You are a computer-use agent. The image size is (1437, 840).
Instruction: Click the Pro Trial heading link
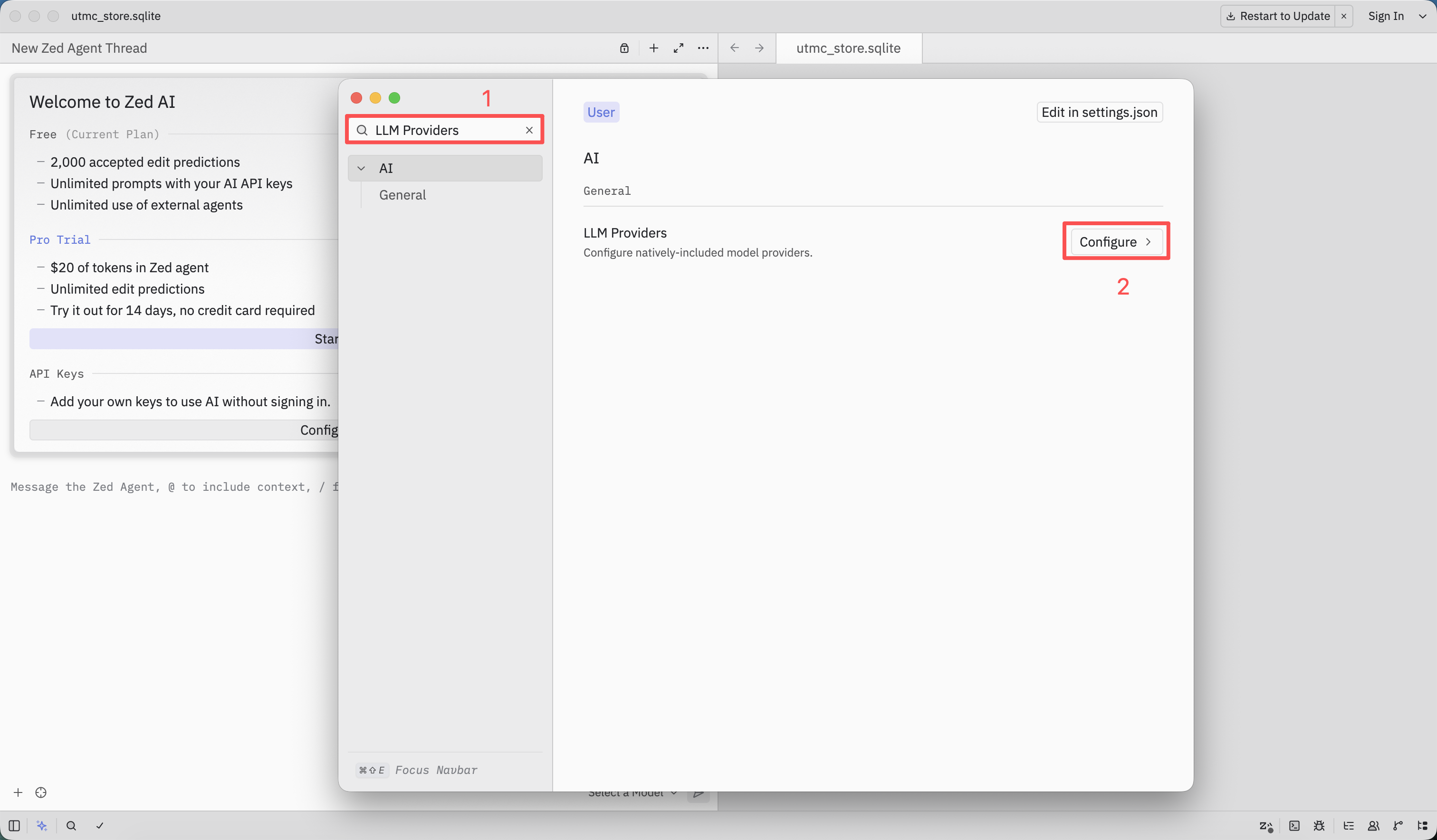pos(60,239)
